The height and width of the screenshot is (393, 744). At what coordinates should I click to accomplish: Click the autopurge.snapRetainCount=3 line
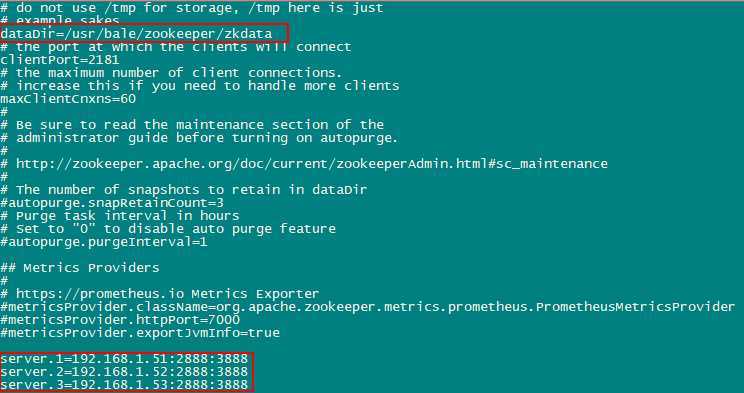(112, 203)
